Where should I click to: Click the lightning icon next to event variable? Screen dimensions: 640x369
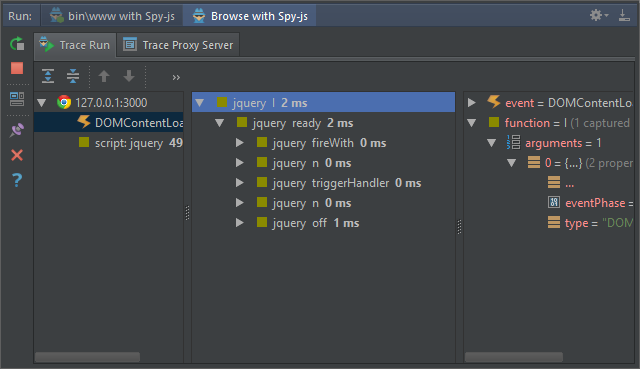coord(494,102)
